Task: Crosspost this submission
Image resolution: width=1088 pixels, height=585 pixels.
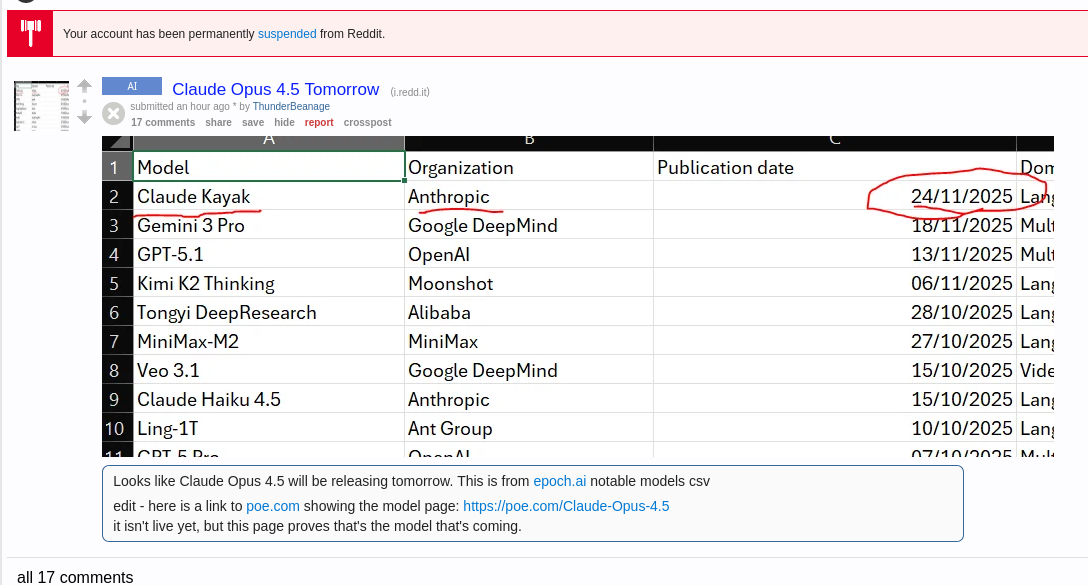Action: (x=367, y=122)
